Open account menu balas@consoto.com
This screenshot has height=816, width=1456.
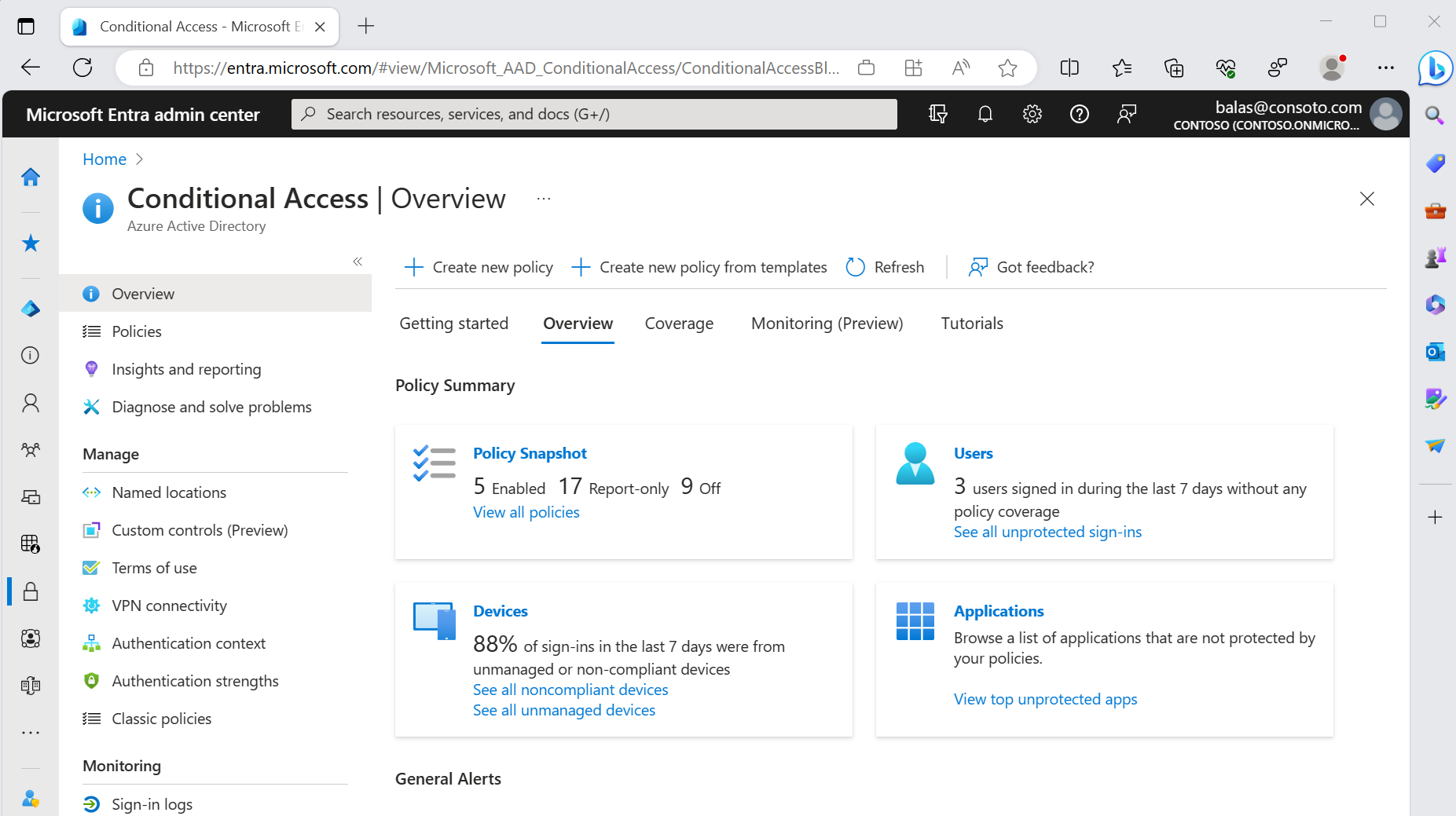pos(1287,114)
